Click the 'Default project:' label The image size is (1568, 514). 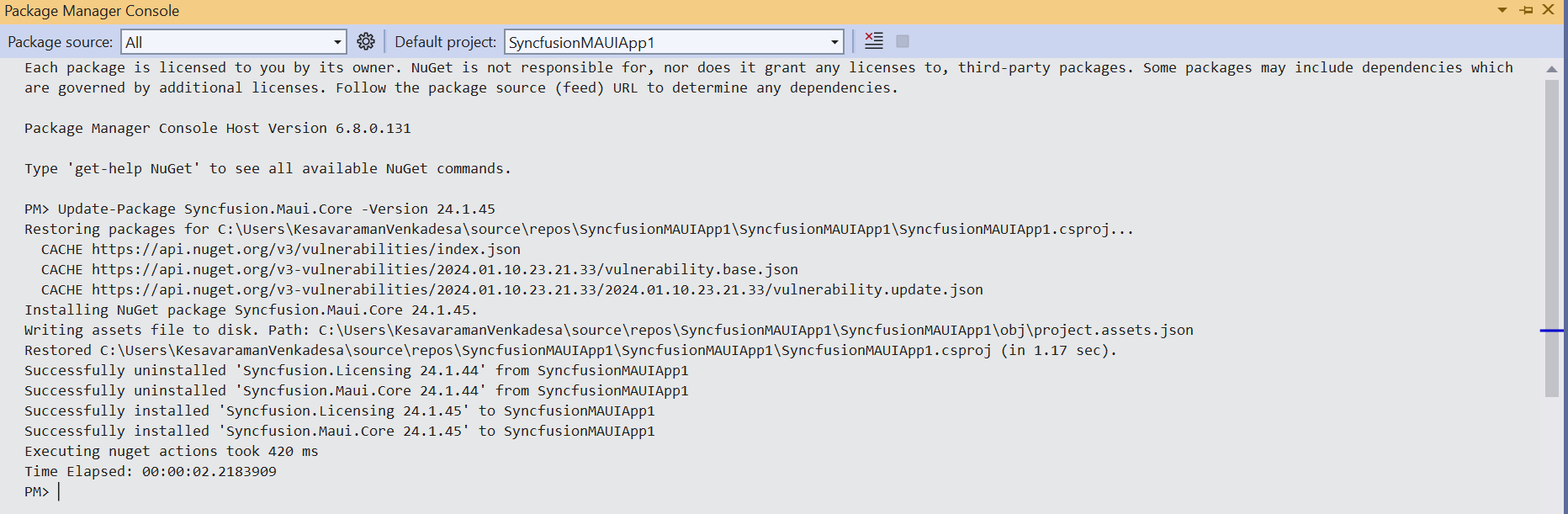pyautogui.click(x=446, y=42)
